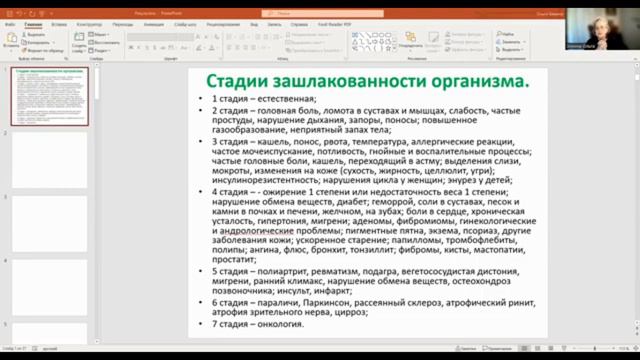640x360 pixels.
Task: Switch to Normal view icon in status bar
Action: (524, 349)
